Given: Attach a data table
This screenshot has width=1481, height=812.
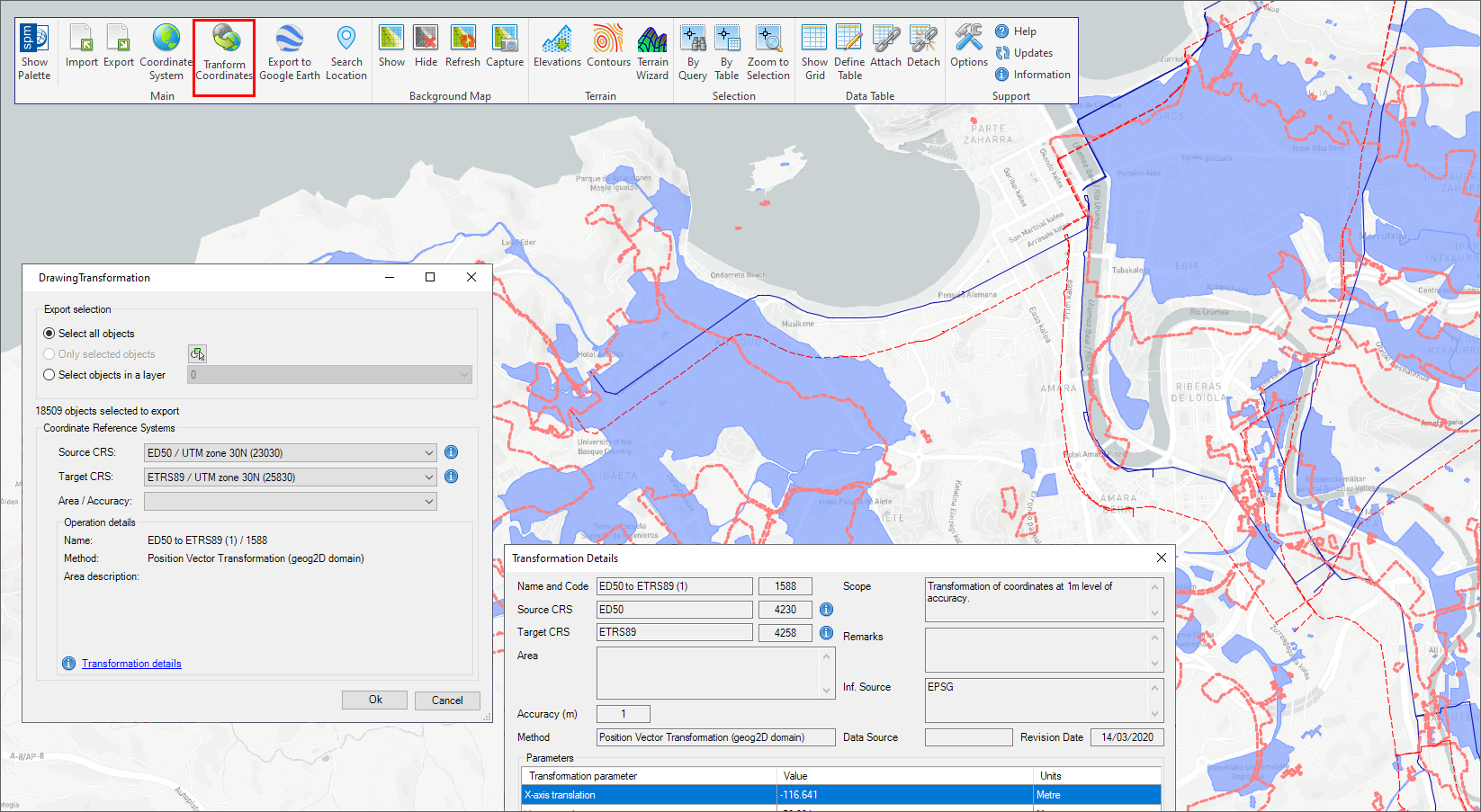Looking at the screenshot, I should tap(885, 46).
